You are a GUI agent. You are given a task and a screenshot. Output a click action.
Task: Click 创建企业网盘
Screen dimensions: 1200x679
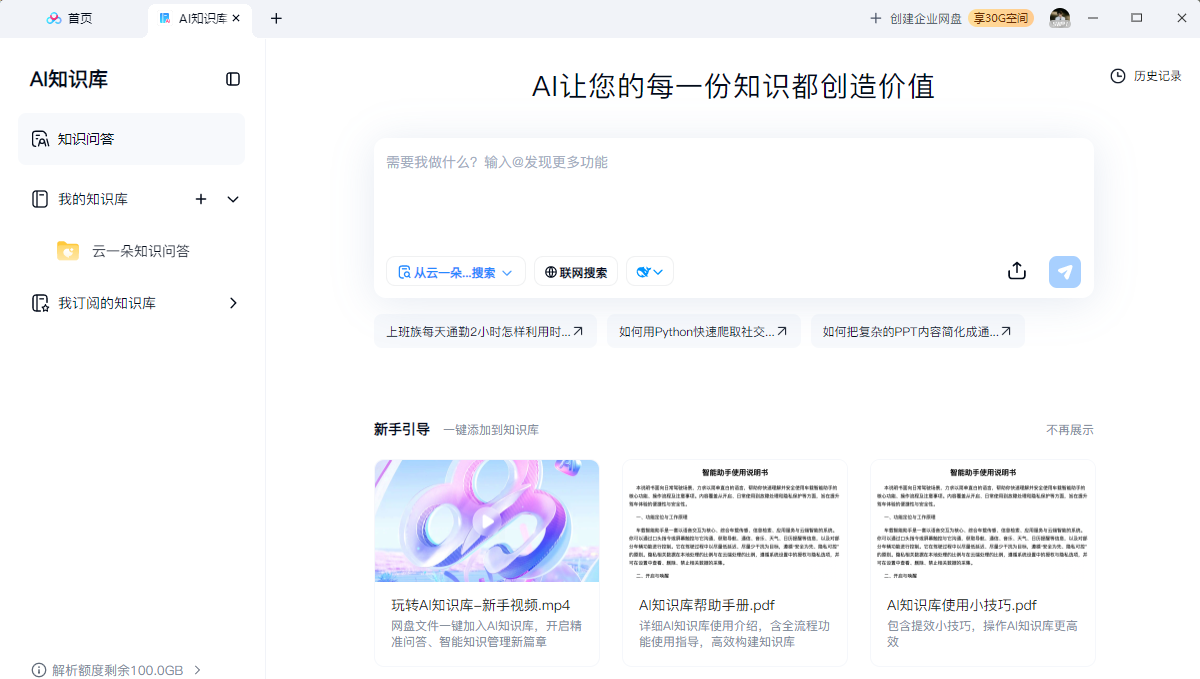click(916, 18)
